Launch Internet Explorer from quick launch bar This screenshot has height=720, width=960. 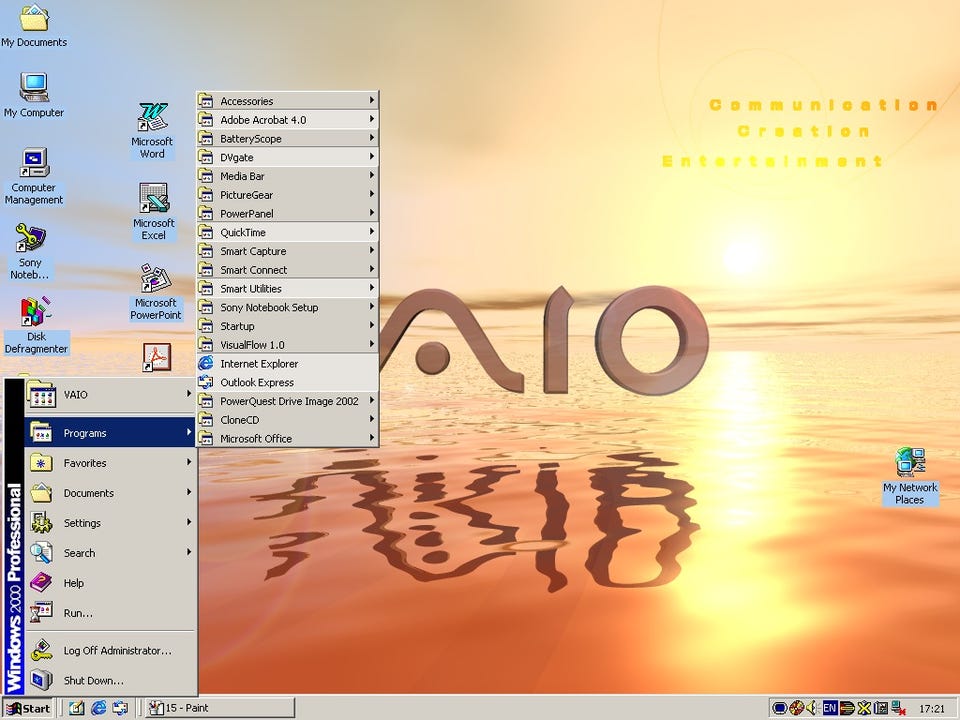click(99, 708)
